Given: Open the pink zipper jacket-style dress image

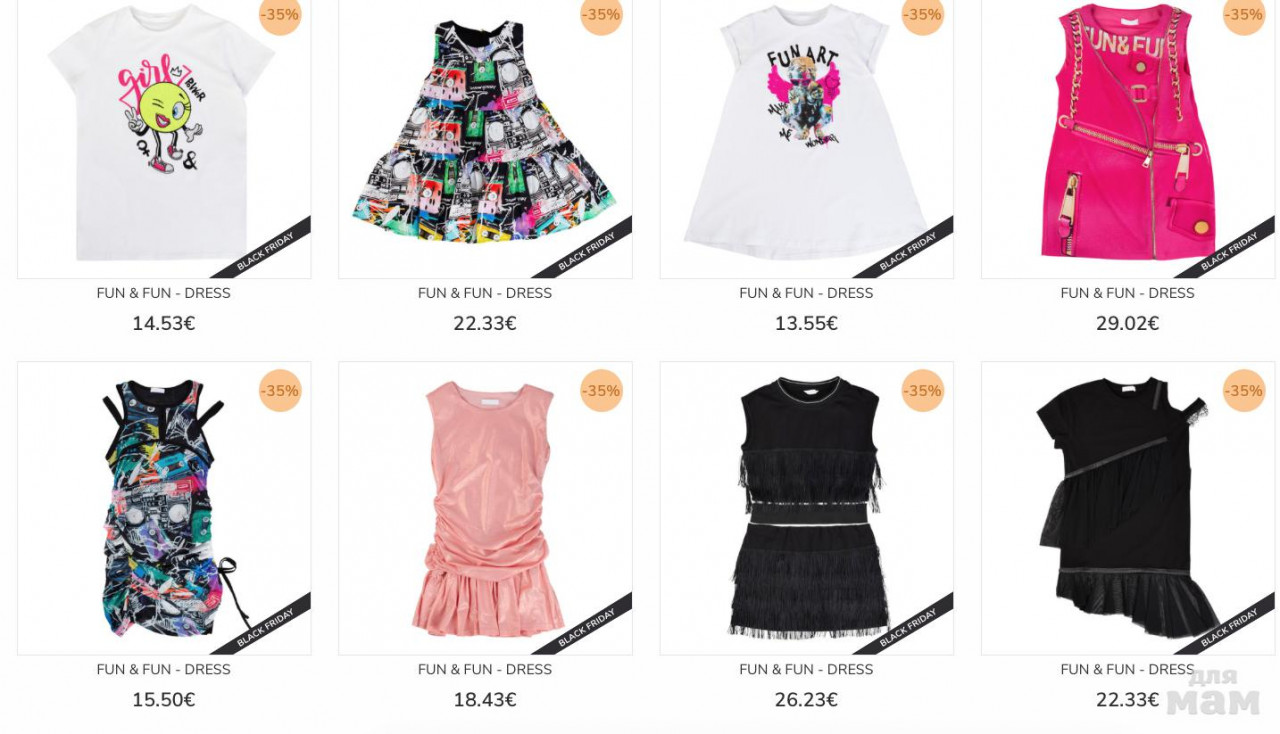Looking at the screenshot, I should [x=1128, y=137].
